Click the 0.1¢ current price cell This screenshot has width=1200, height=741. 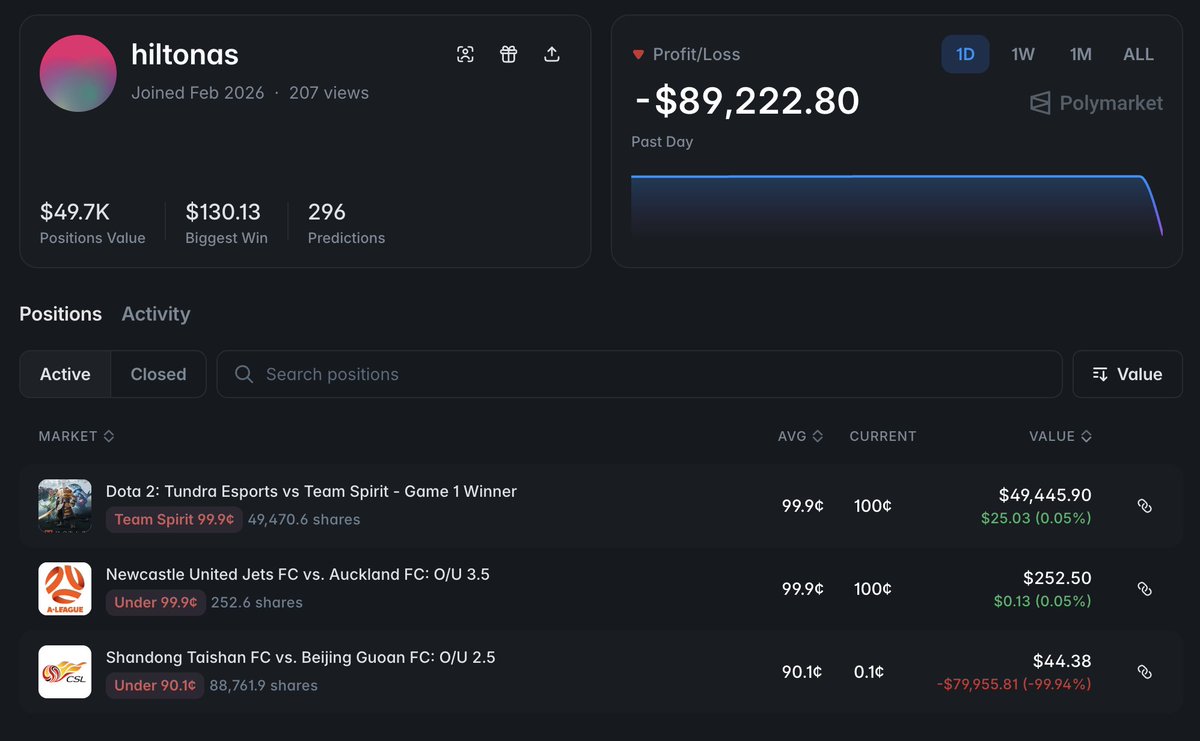869,672
